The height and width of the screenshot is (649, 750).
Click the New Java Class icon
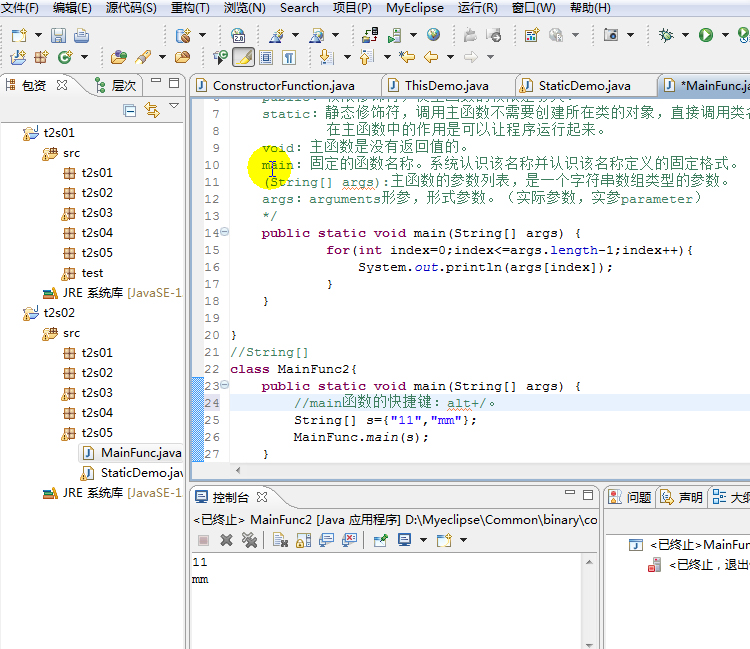coord(65,57)
